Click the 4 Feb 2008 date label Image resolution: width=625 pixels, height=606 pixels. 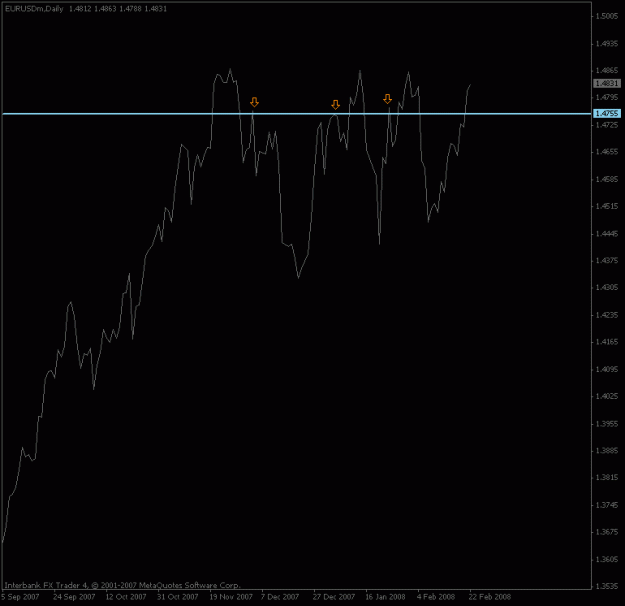436,597
